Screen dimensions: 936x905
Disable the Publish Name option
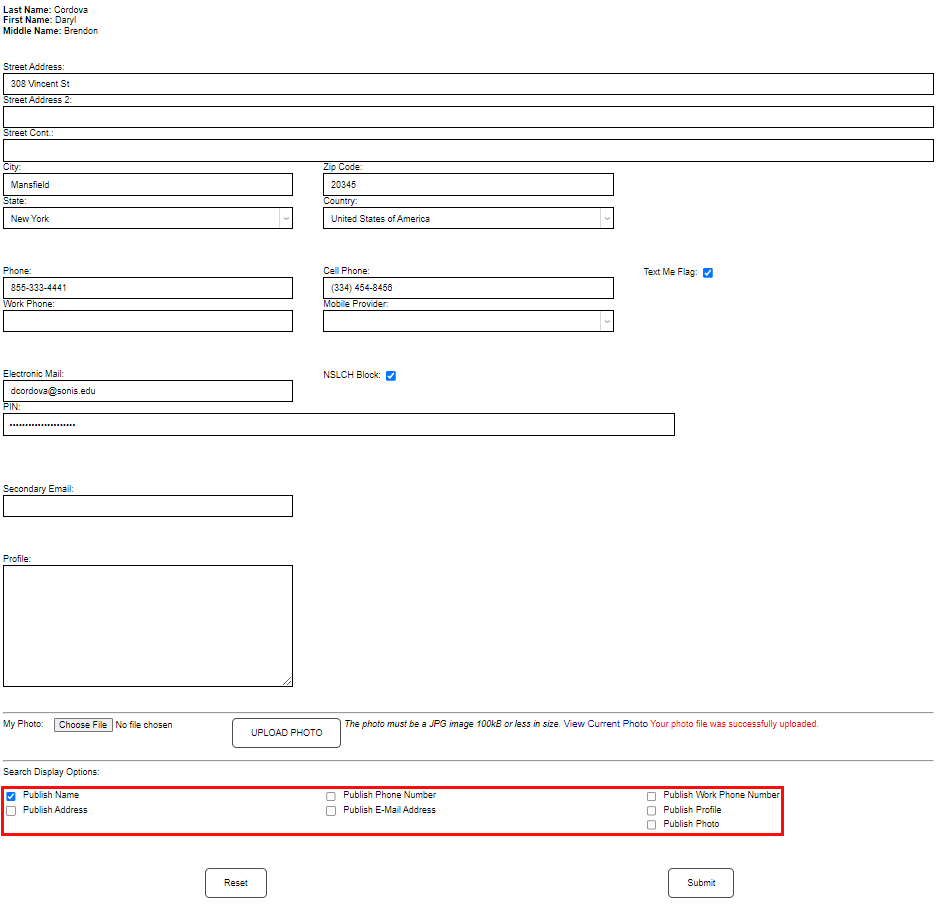point(10,795)
